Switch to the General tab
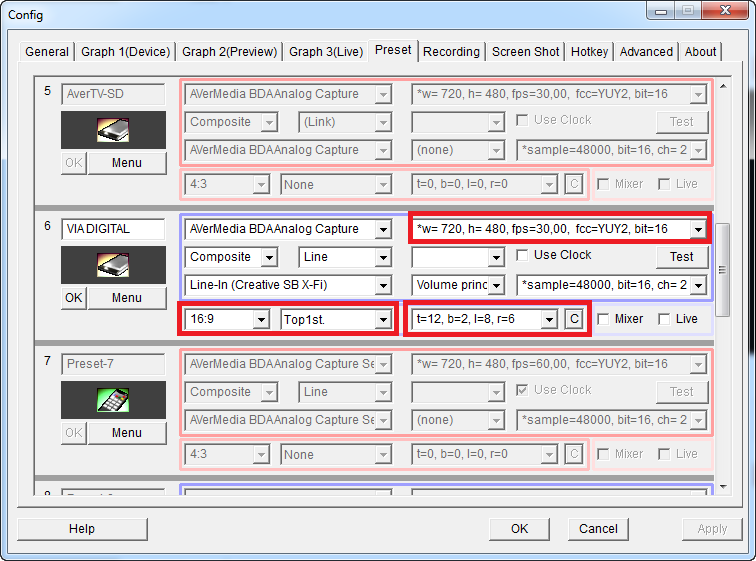This screenshot has height=561, width=756. [47, 52]
